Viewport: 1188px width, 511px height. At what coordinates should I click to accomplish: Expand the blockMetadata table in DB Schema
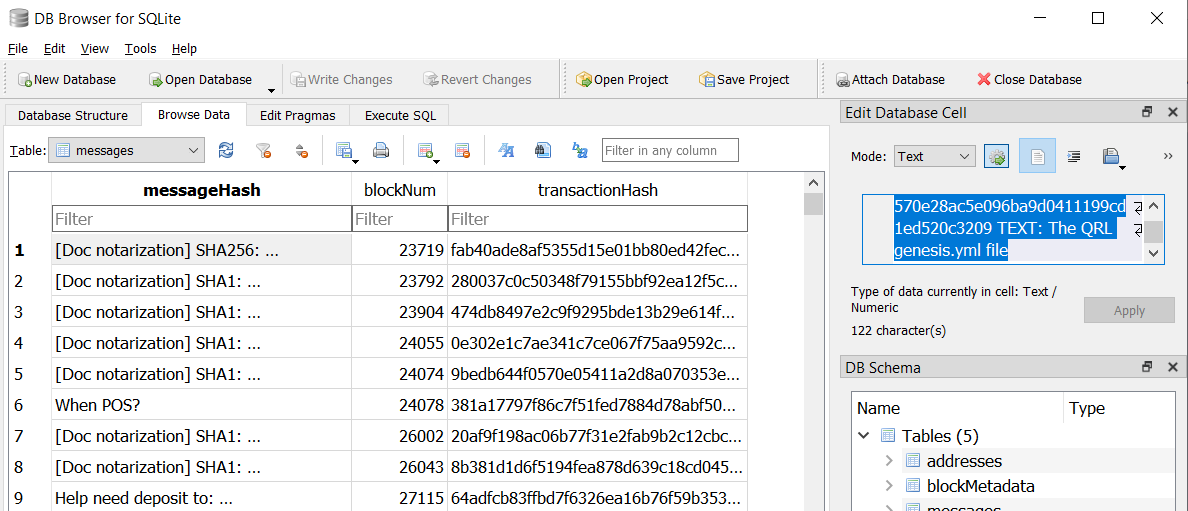pos(889,486)
